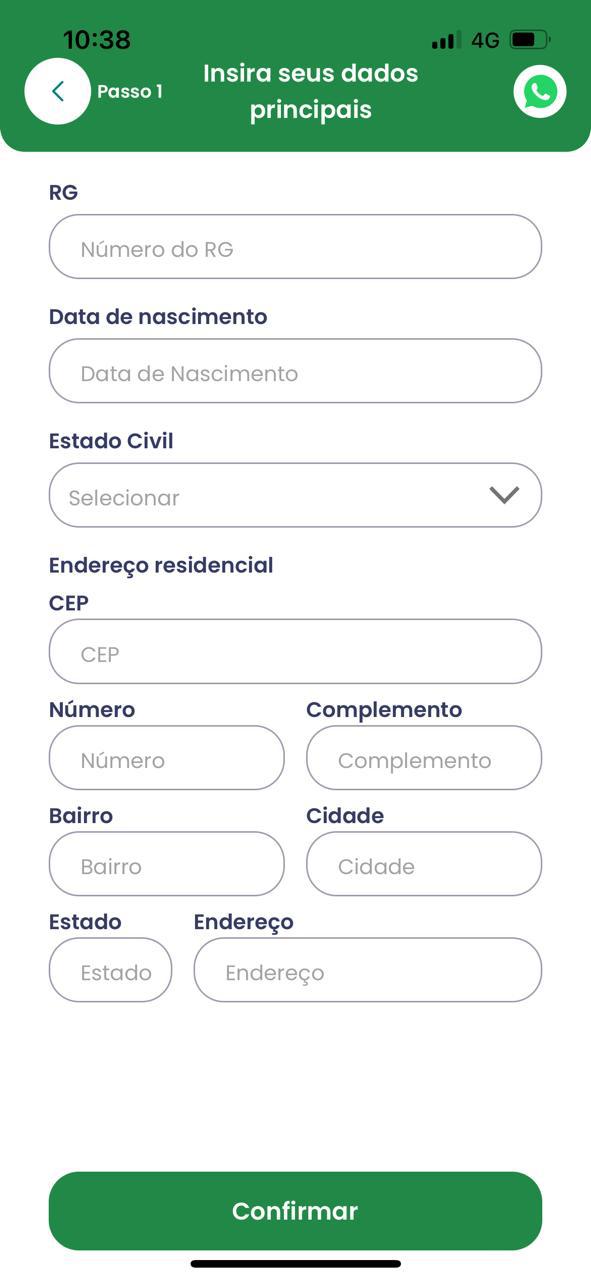Confirm the form with Confirmar button
The height and width of the screenshot is (1280, 591).
click(295, 1211)
